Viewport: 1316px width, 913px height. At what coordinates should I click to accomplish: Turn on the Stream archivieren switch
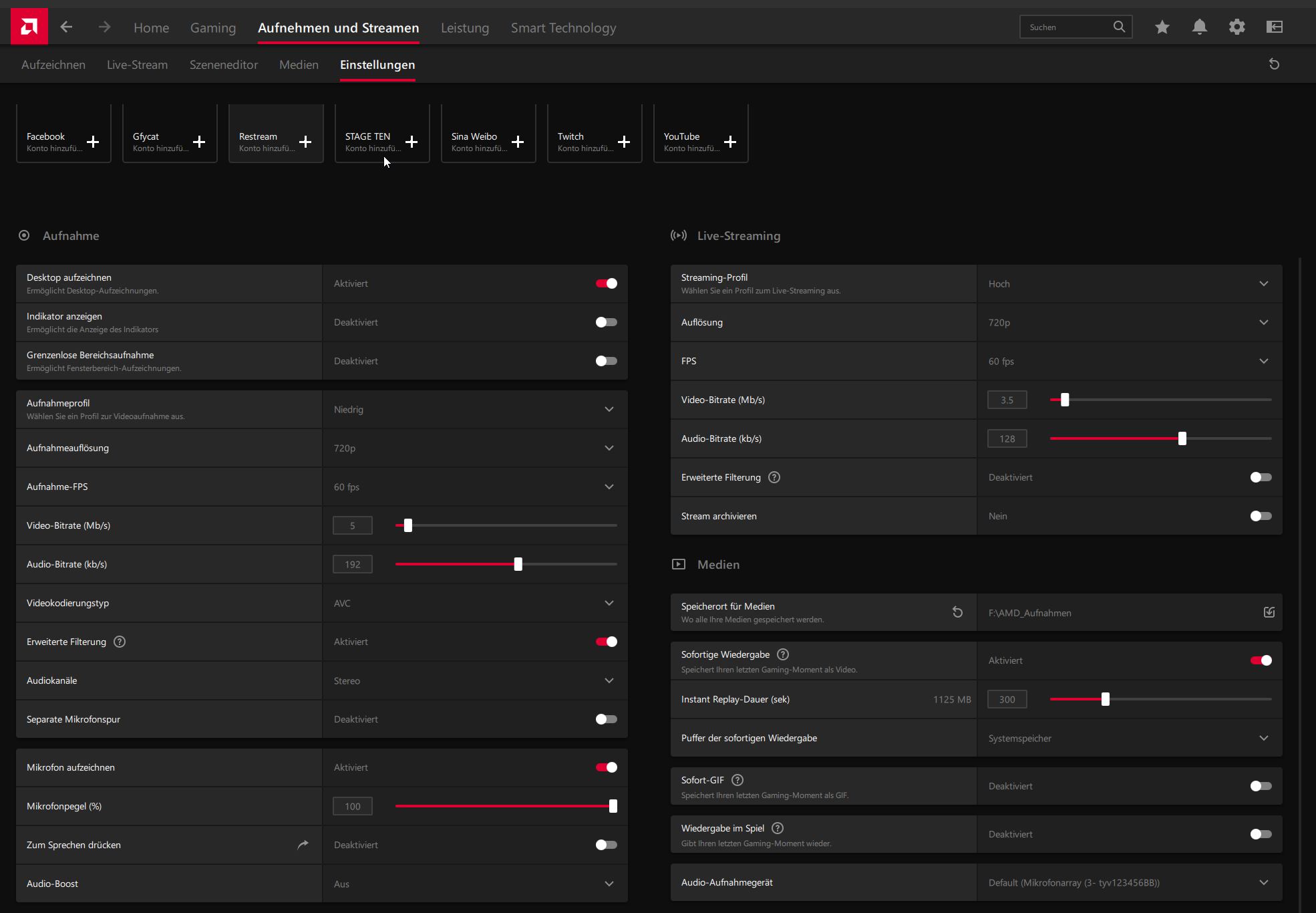click(1261, 516)
